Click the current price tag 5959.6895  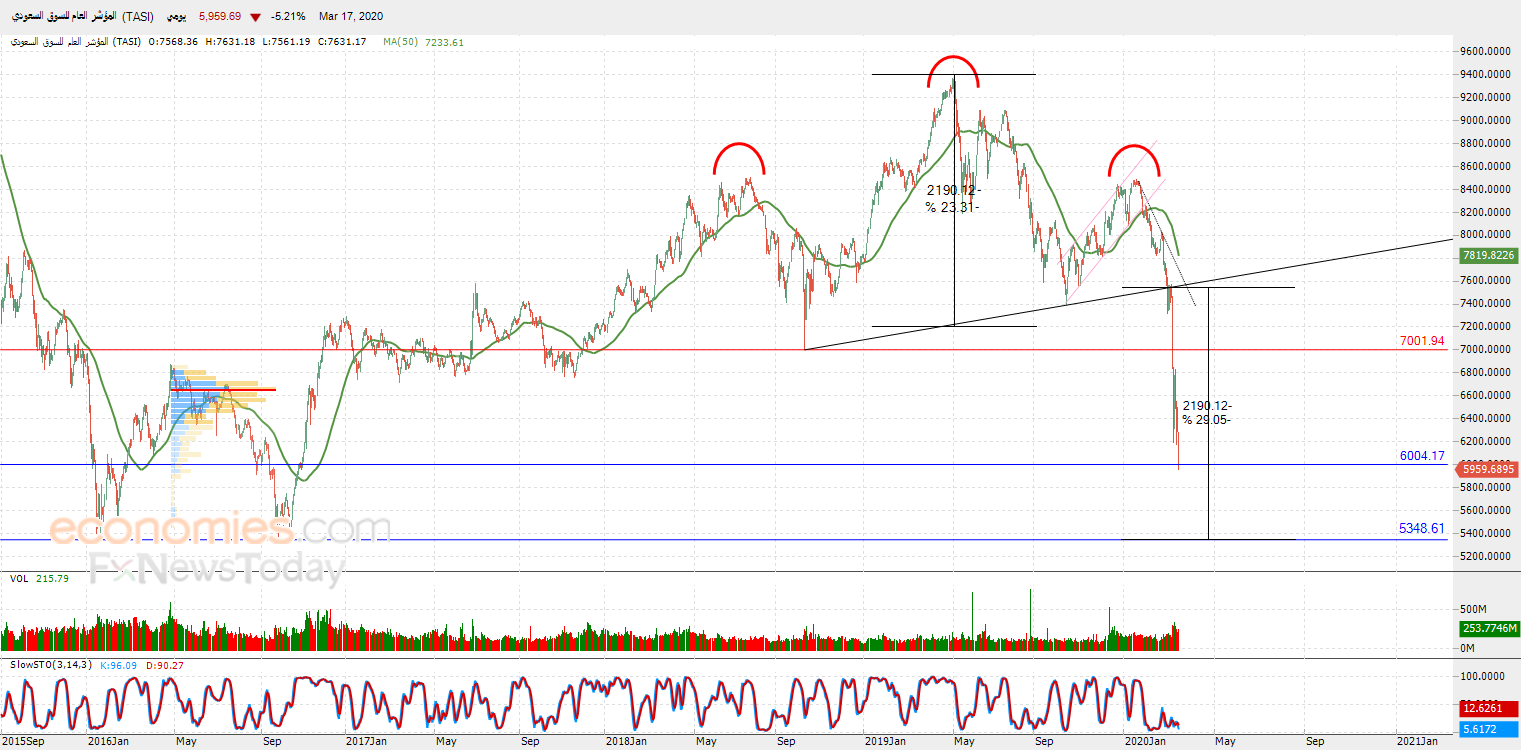point(1488,468)
